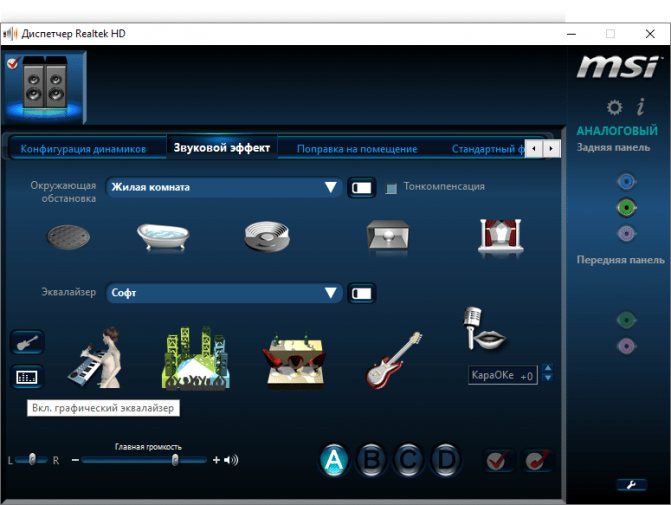Screen dimensions: 671x505
Task: Open the Звуковой эффект tab
Action: click(x=222, y=148)
